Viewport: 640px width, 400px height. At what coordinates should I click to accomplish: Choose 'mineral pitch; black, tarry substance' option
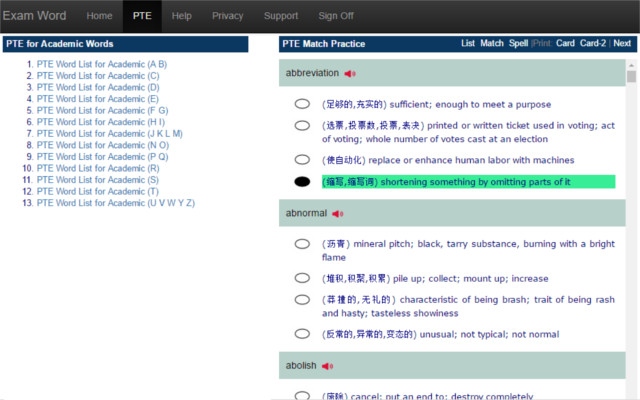pos(302,244)
